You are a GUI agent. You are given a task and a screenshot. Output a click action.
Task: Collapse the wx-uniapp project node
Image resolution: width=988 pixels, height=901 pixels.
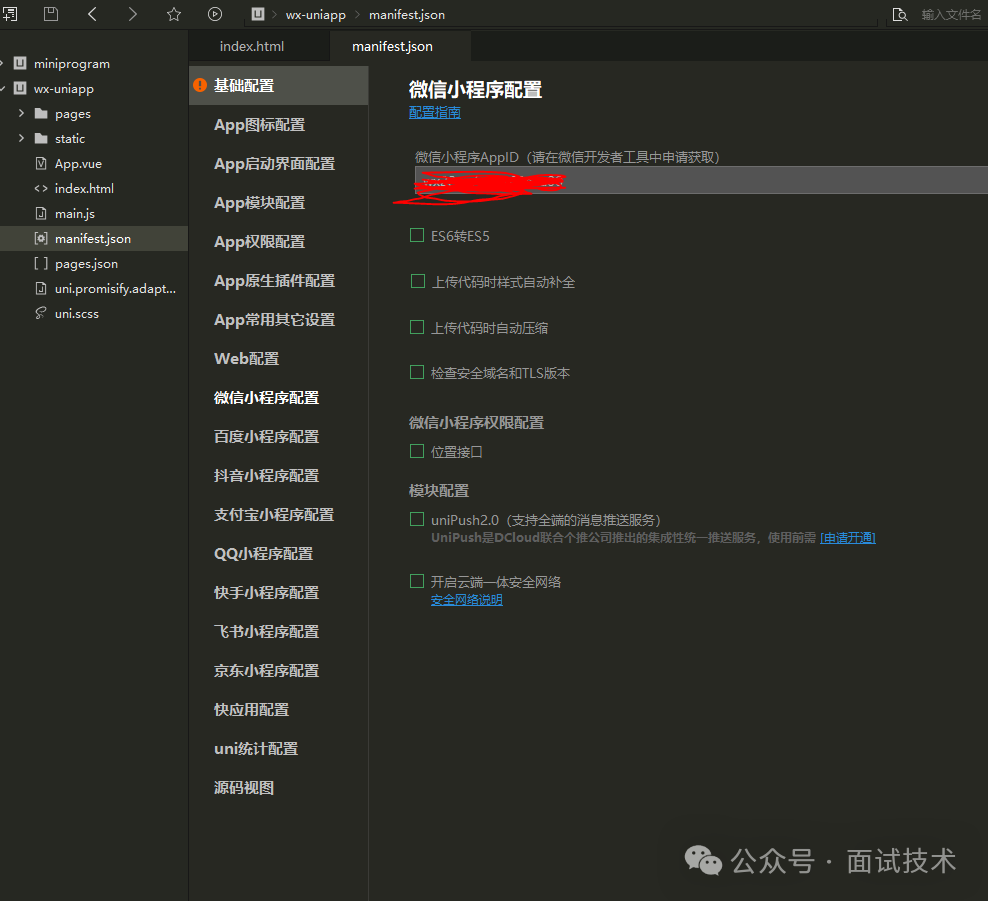[x=3, y=88]
